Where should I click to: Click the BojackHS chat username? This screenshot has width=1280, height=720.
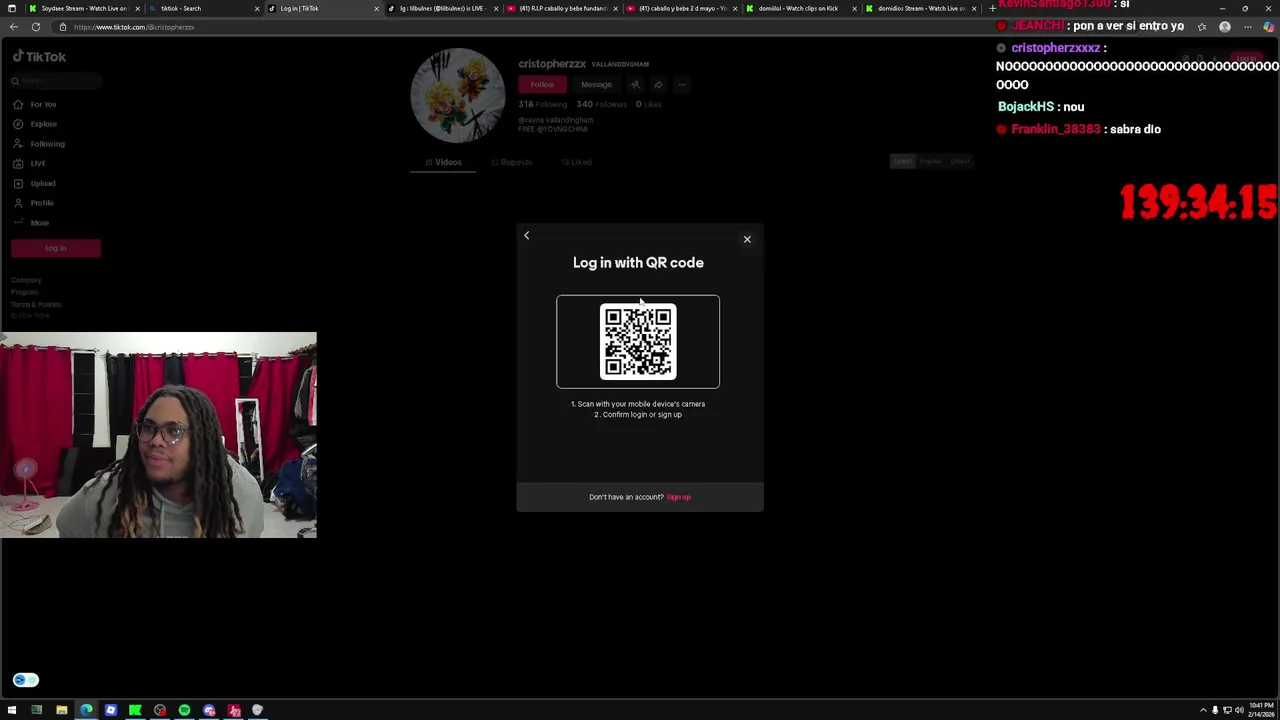pyautogui.click(x=1026, y=107)
